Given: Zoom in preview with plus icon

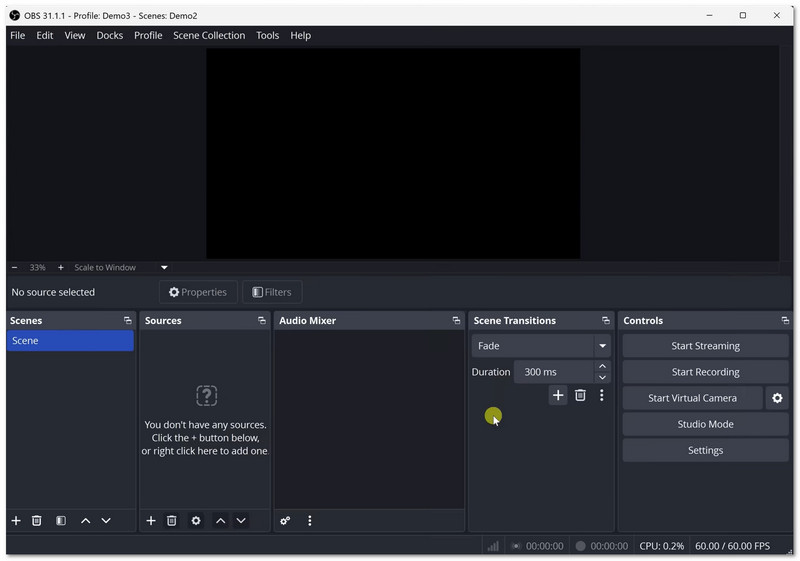Looking at the screenshot, I should click(61, 268).
